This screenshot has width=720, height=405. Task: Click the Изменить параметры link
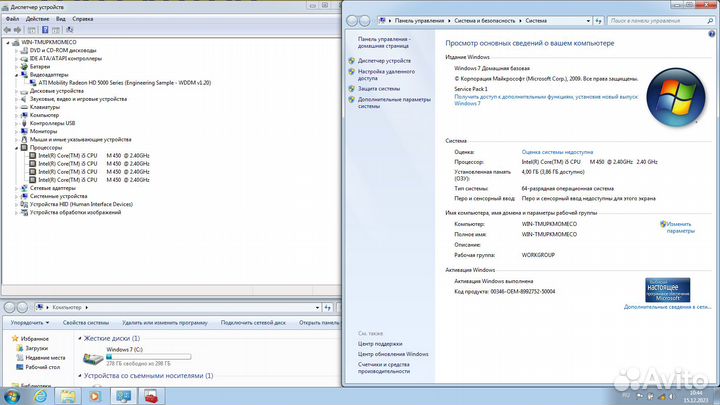tap(680, 228)
